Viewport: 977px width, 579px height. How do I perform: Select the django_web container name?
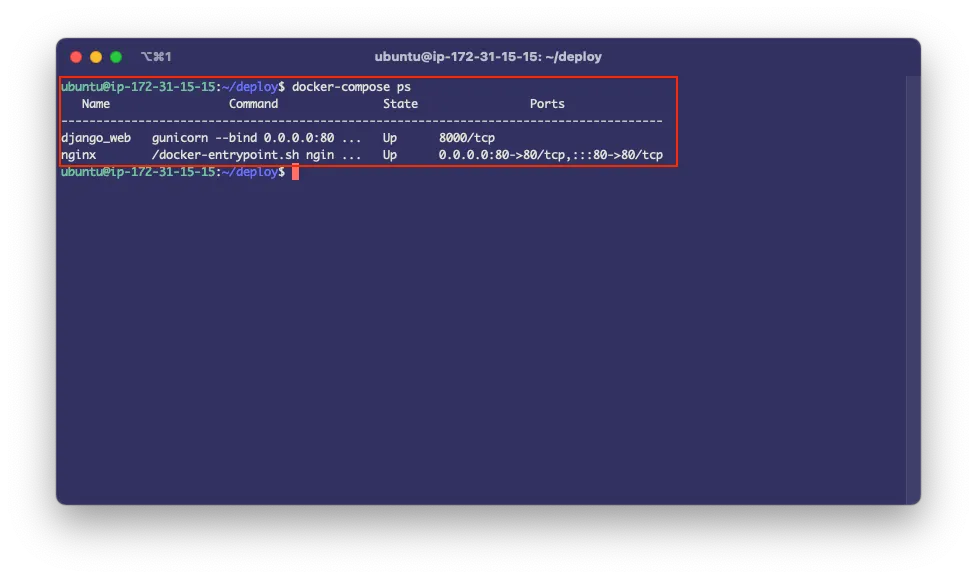(x=96, y=138)
